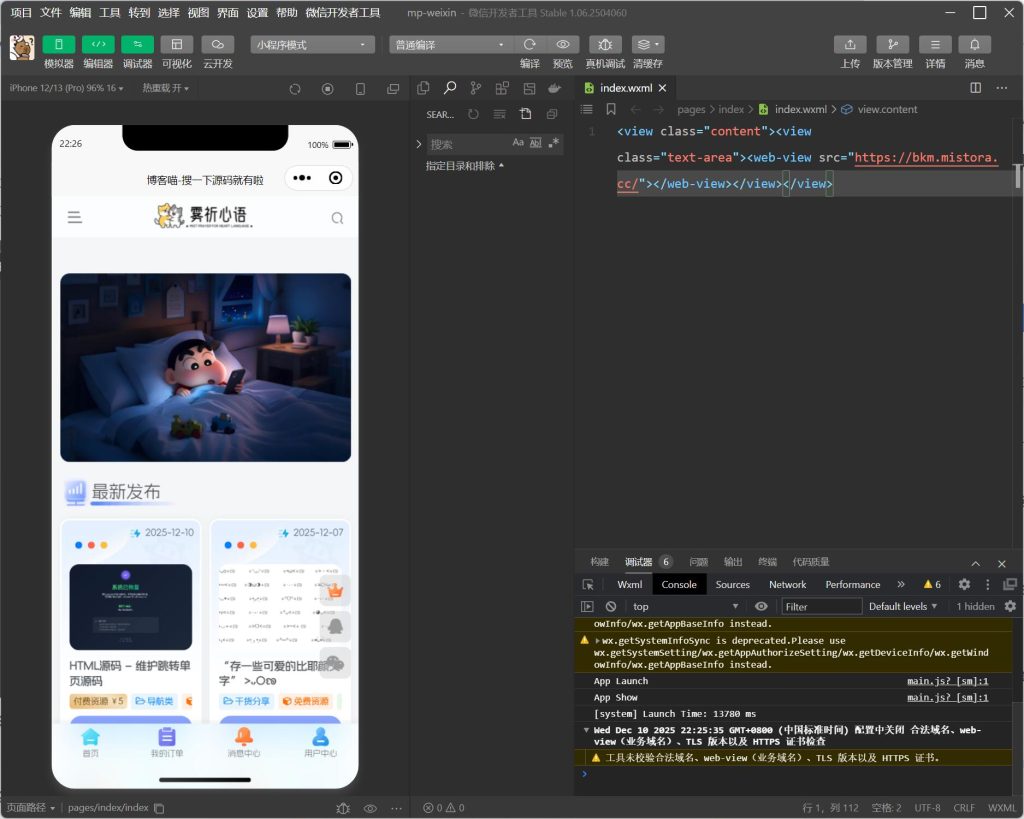This screenshot has width=1024, height=819.
Task: Launch 可视化 visual mode
Action: click(177, 44)
